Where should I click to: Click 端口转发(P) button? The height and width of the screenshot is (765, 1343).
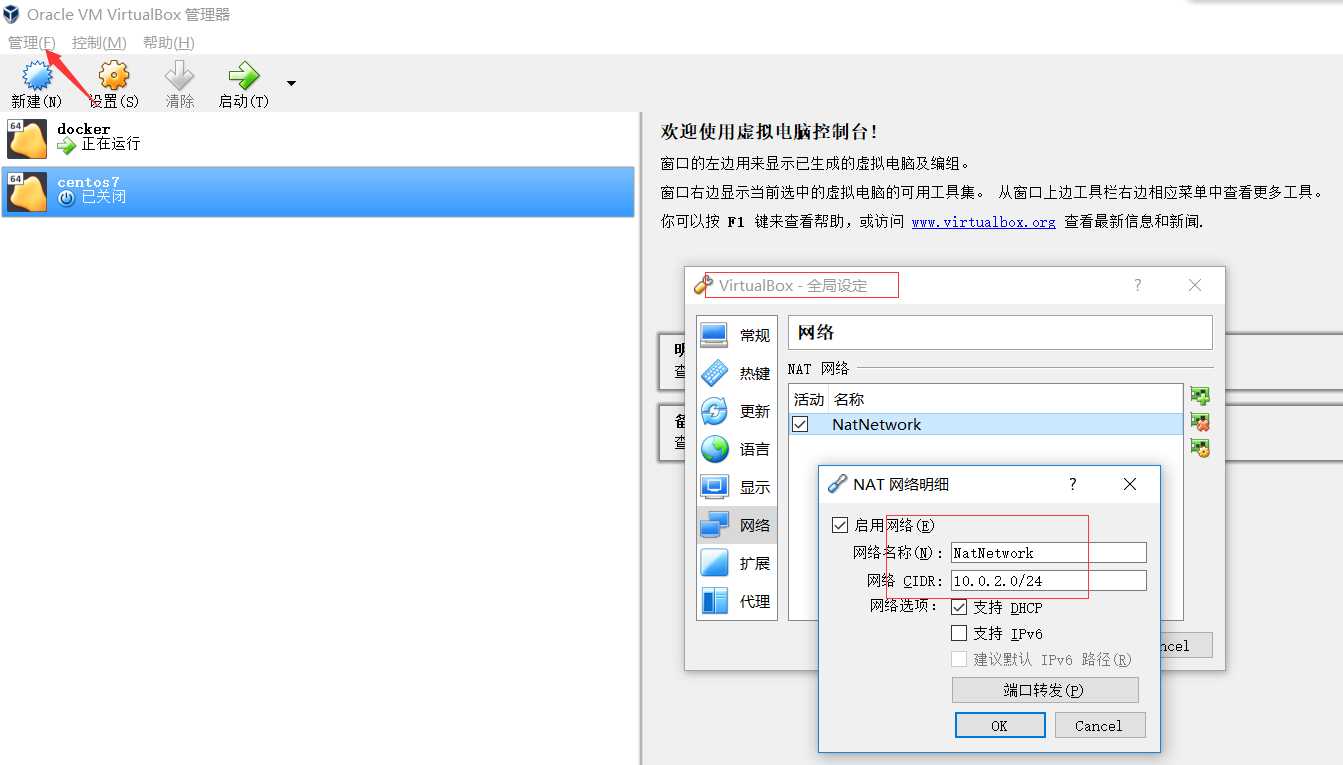1045,690
